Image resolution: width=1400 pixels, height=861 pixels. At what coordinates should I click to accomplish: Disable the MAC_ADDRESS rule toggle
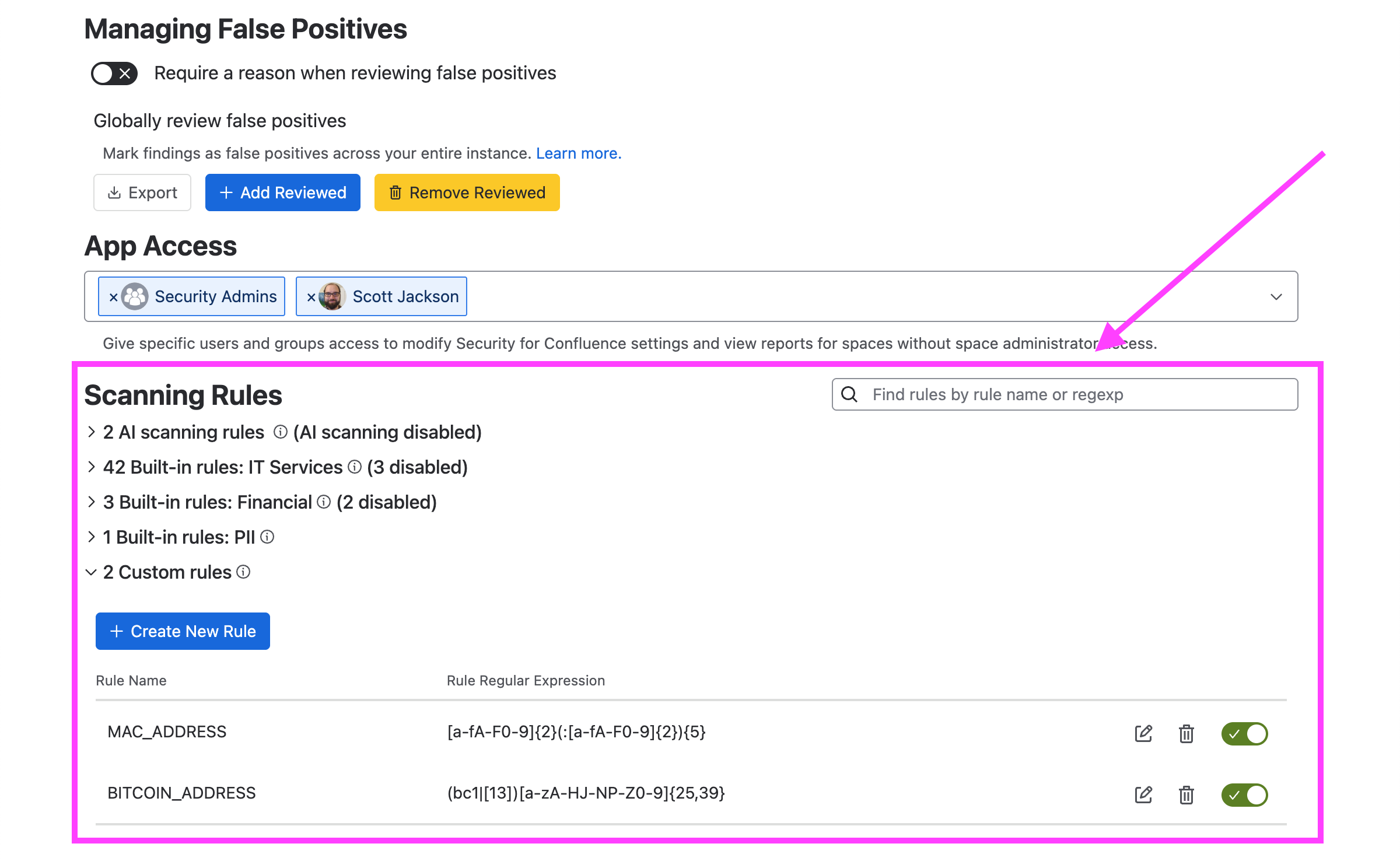1244,733
